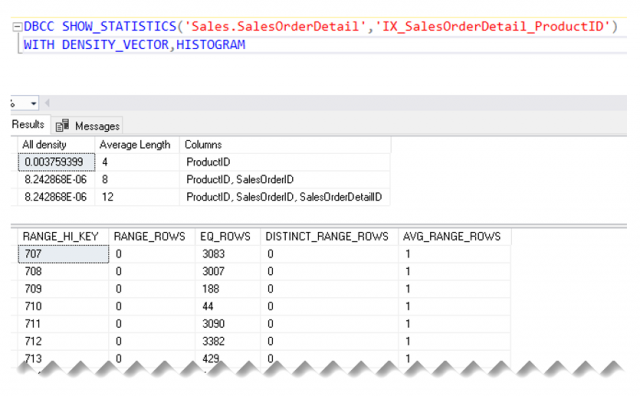Viewport: 640px width, 396px height.
Task: Open the zoom percentage dropdown
Action: pos(33,104)
